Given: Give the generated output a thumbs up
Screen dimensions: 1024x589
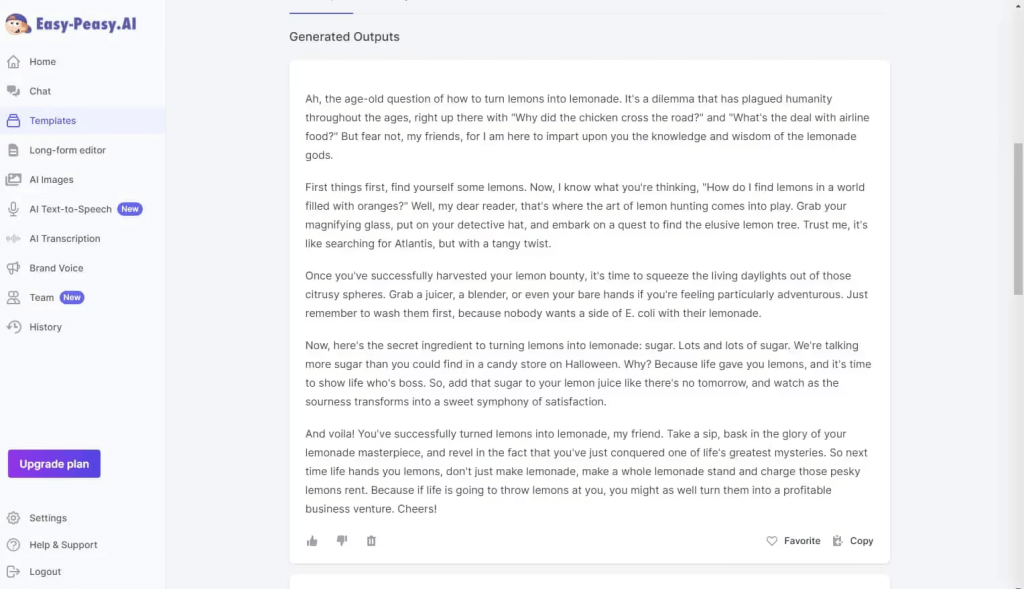Looking at the screenshot, I should point(311,540).
